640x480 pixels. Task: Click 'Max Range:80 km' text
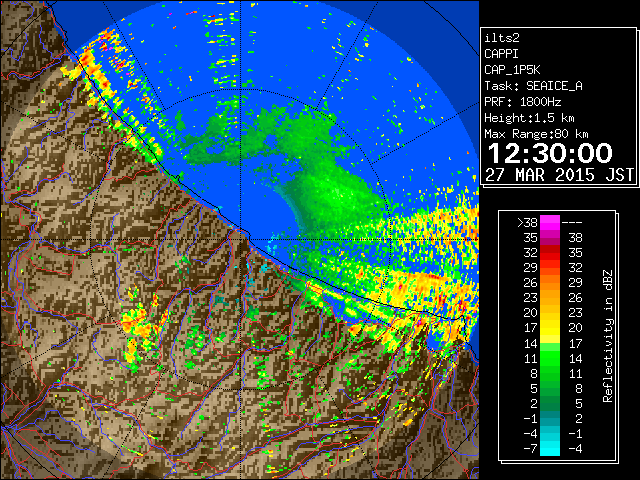click(536, 134)
